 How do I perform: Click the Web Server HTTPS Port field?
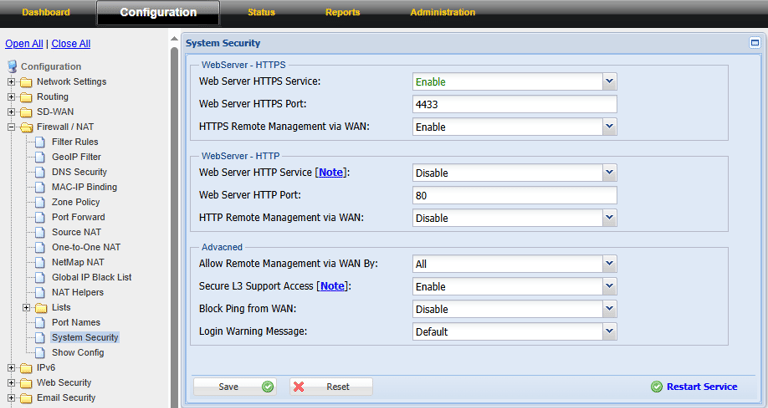(x=514, y=104)
